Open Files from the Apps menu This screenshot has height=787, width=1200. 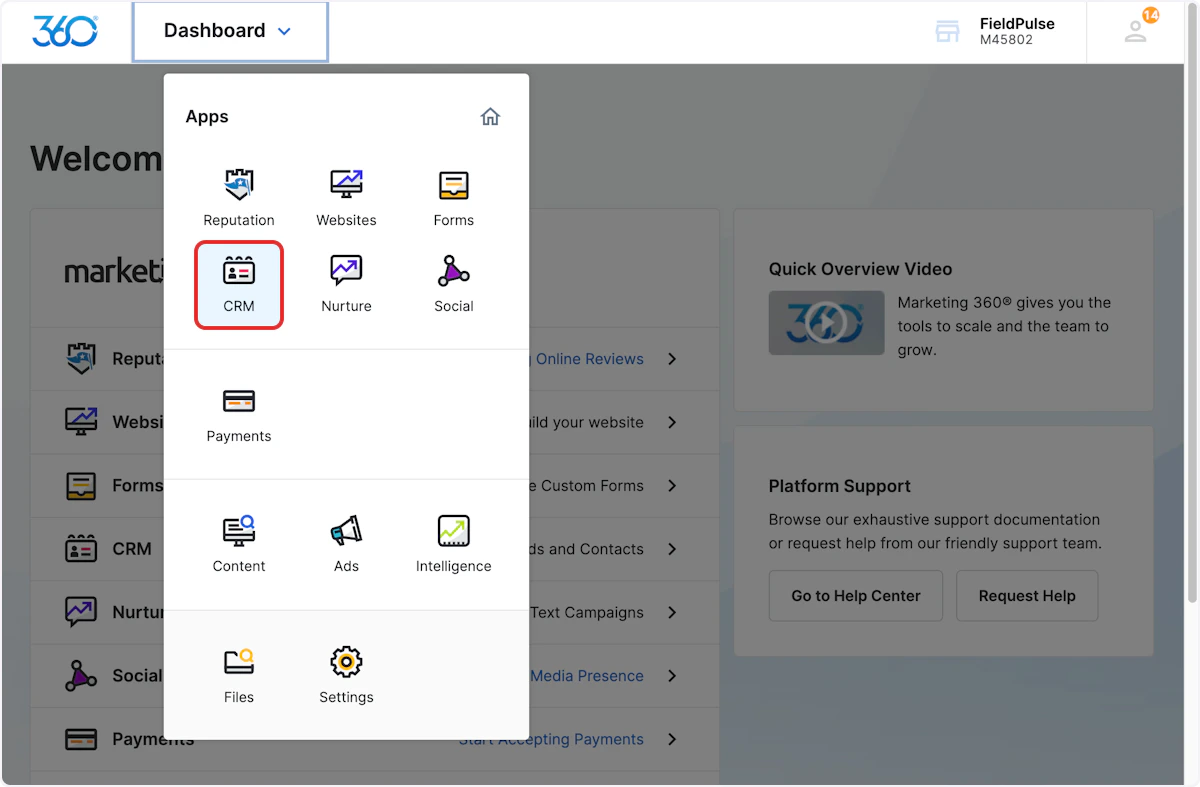239,676
